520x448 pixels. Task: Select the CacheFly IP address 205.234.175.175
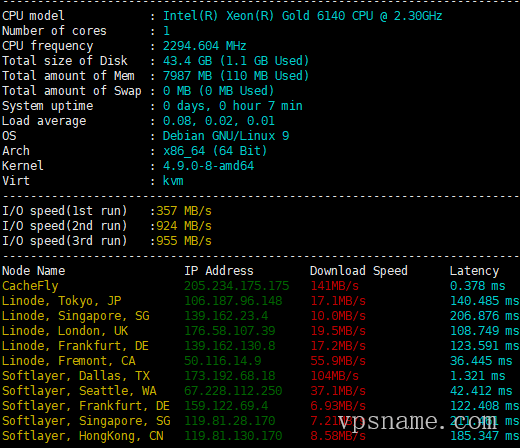pyautogui.click(x=237, y=286)
